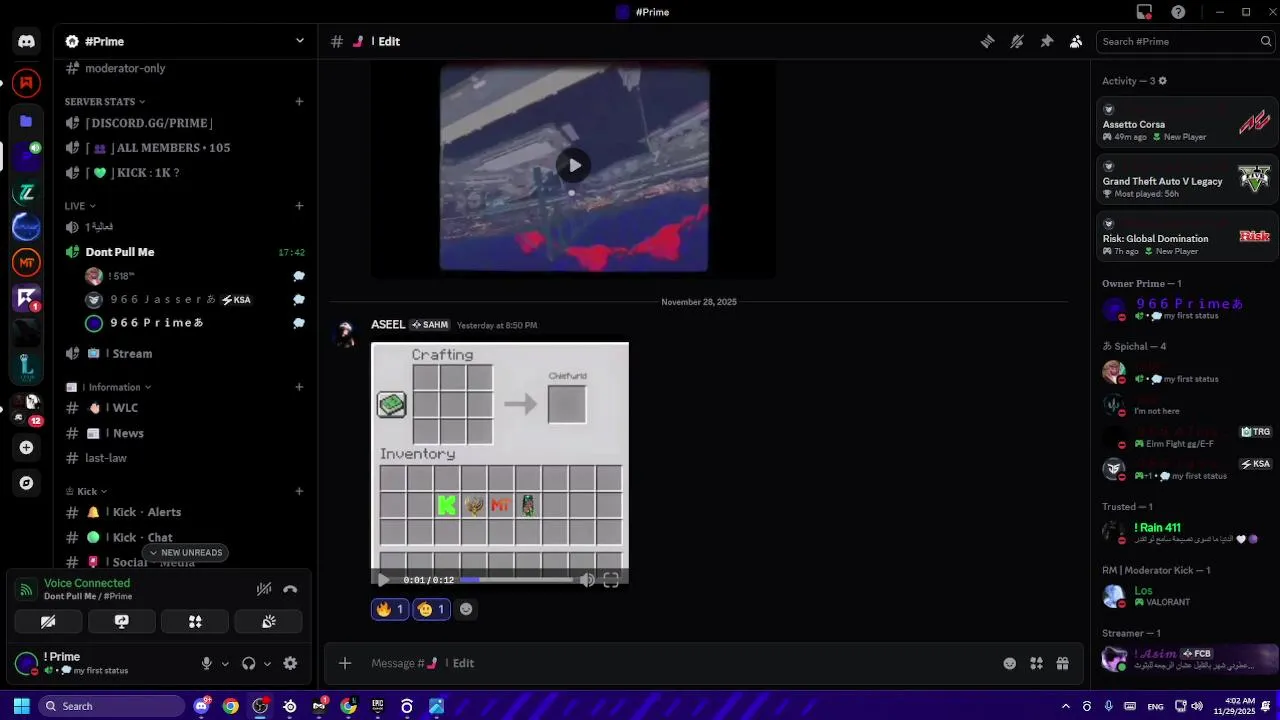Viewport: 1280px width, 720px height.
Task: Open the Windows Start menu
Action: [x=21, y=706]
